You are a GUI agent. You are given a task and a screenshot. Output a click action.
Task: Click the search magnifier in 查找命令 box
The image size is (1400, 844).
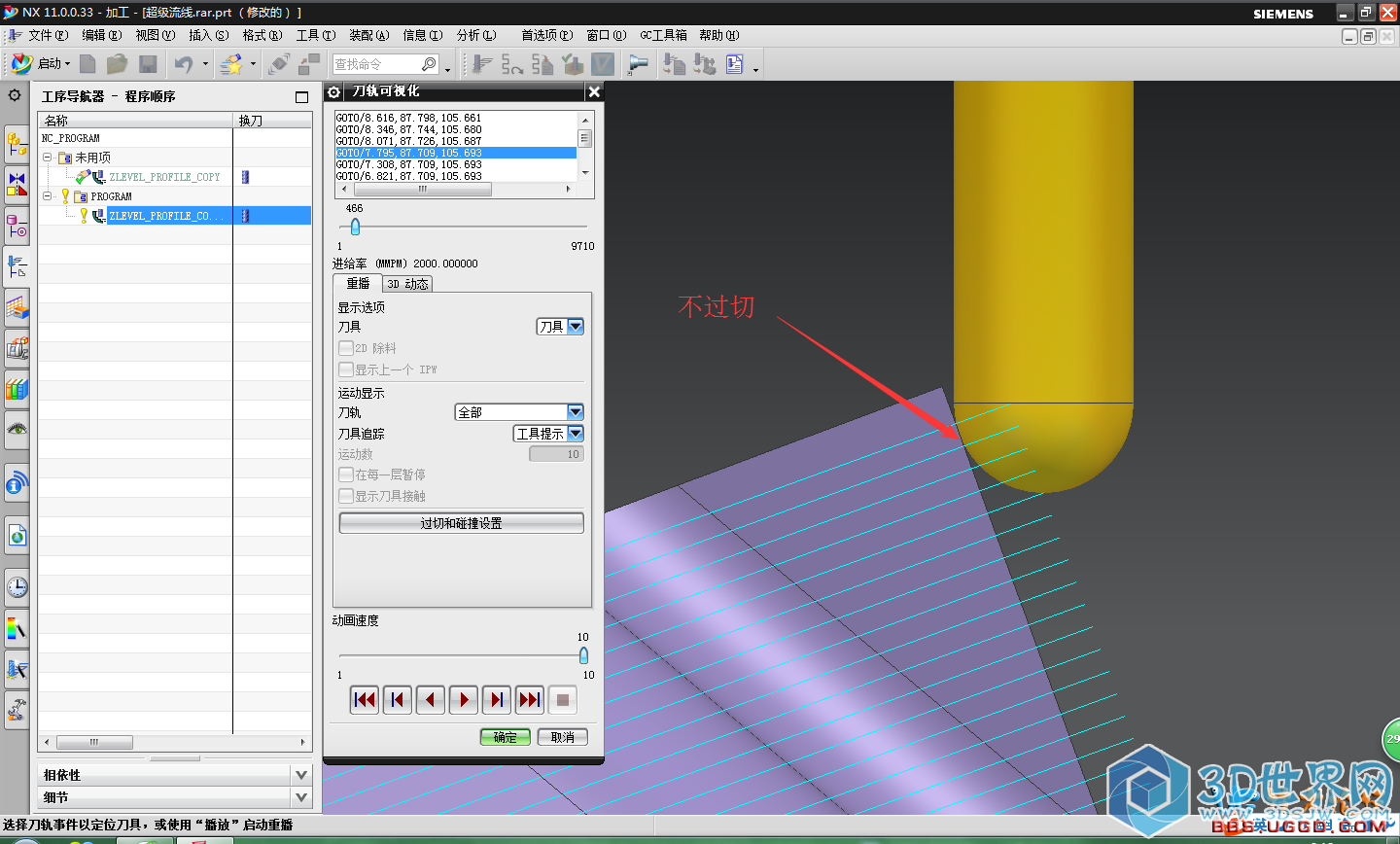click(x=429, y=64)
